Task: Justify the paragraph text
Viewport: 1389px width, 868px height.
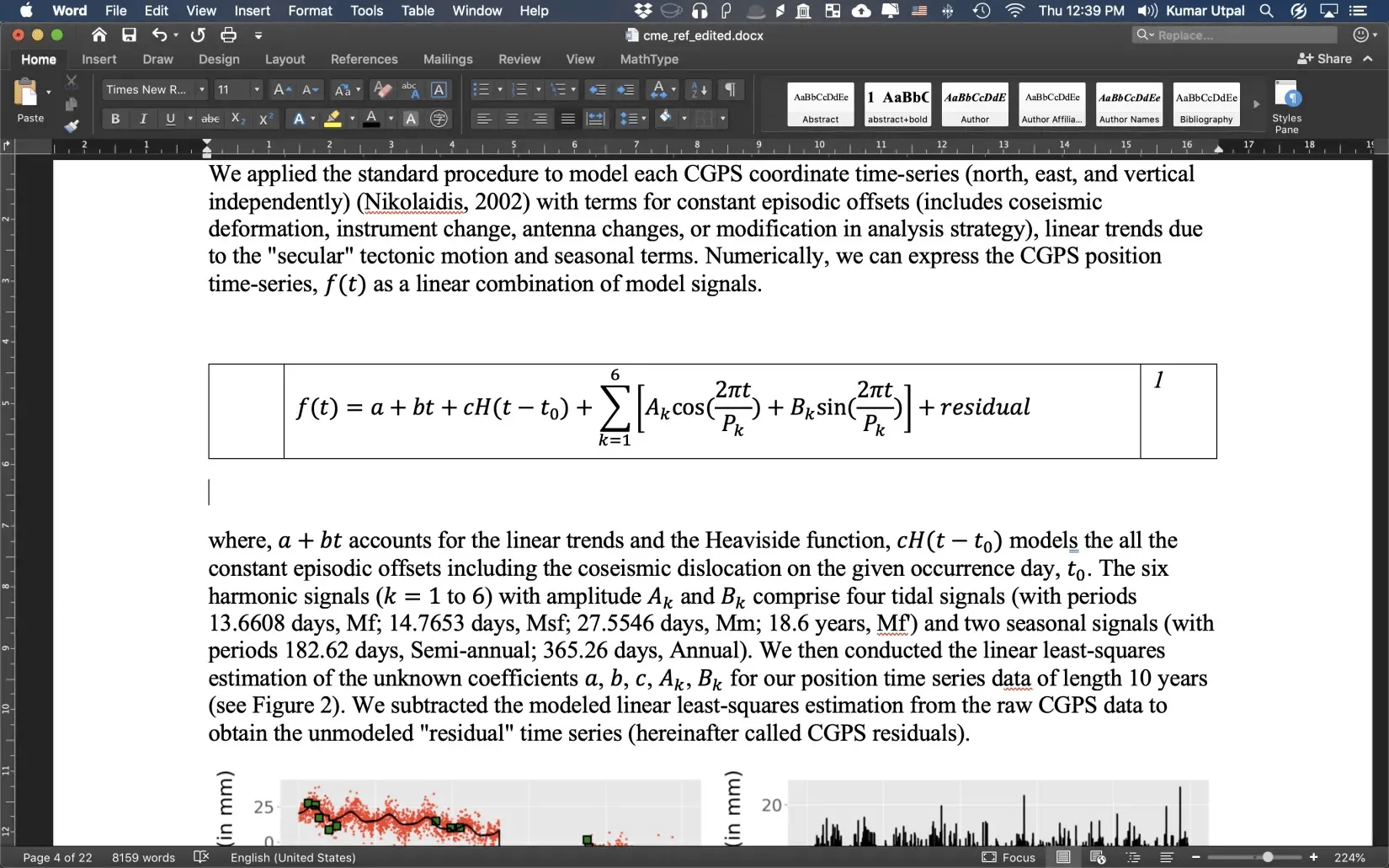Action: [x=568, y=119]
